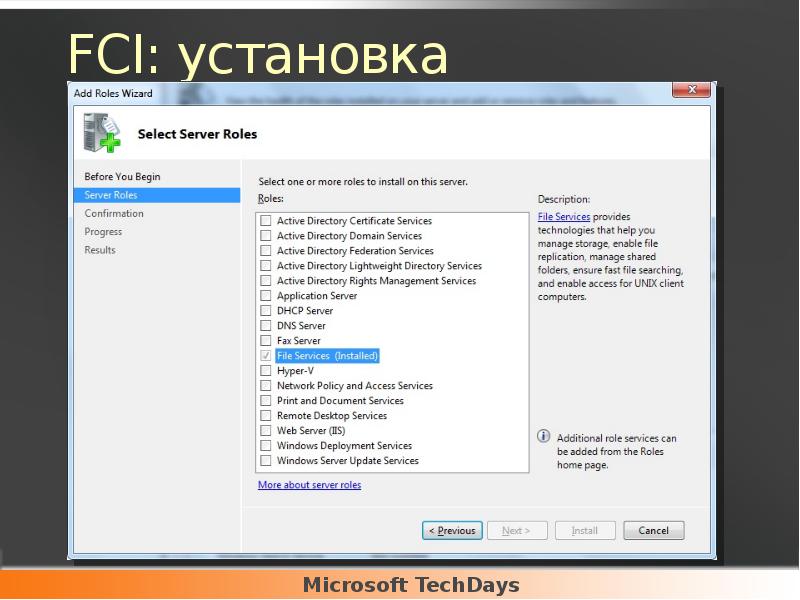Image resolution: width=800 pixels, height=600 pixels.
Task: Enable the Web Server (IIS) role
Action: pos(266,430)
